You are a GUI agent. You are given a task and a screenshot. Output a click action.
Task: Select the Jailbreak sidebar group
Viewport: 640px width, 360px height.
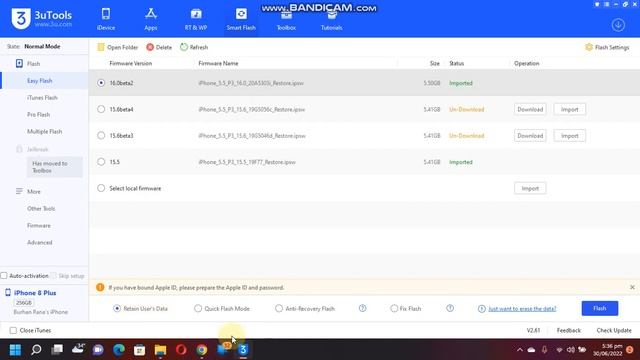click(x=32, y=149)
